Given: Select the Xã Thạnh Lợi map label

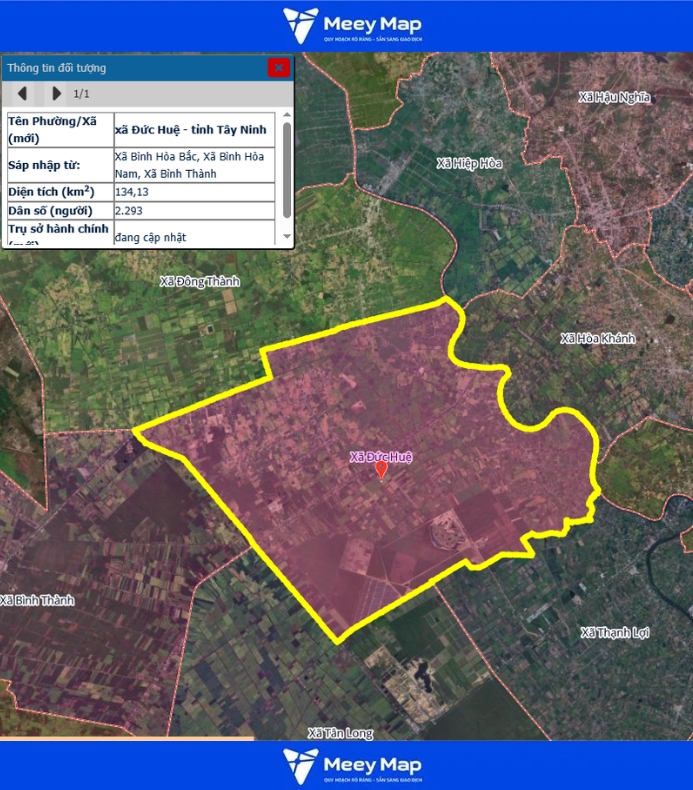Looking at the screenshot, I should (x=615, y=633).
